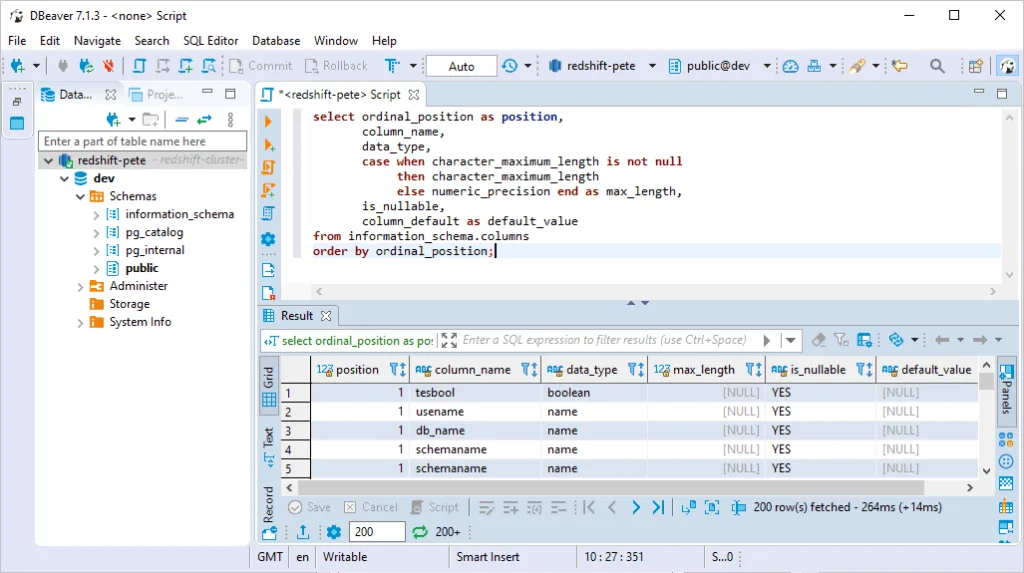Click Explain execution plan icon in editor gutter
This screenshot has height=573, width=1024.
[268, 213]
